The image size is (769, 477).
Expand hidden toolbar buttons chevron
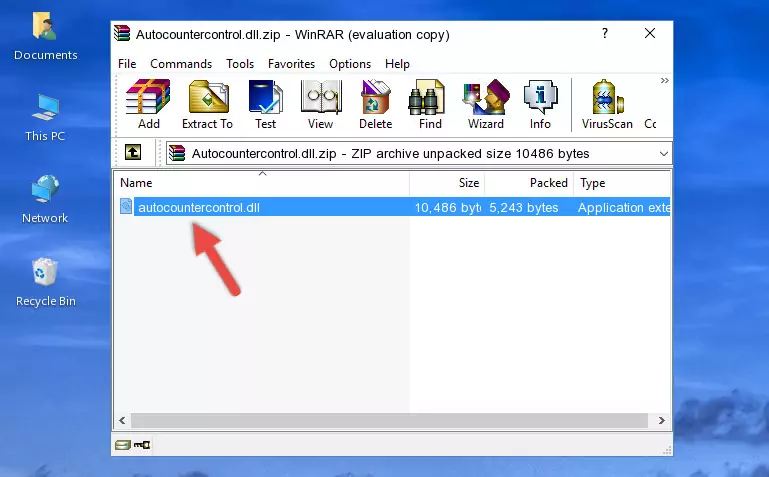665,80
